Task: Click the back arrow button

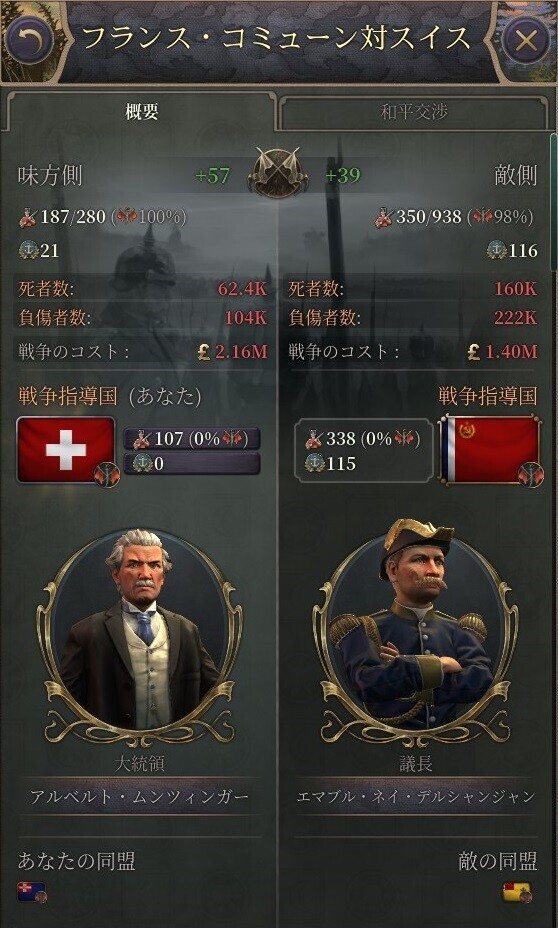Action: pos(29,40)
